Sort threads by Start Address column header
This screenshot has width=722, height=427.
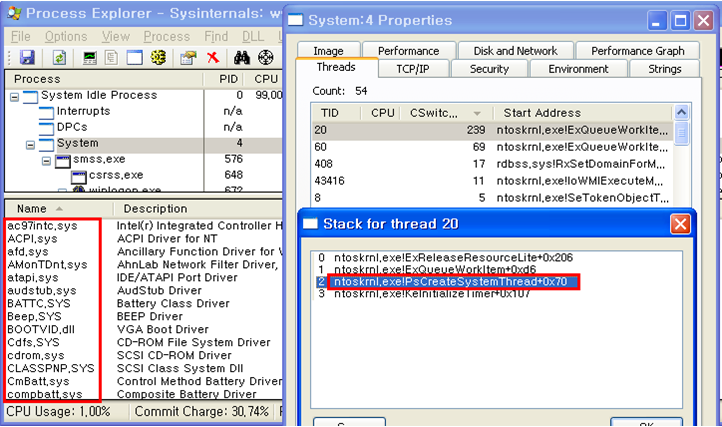pos(582,113)
